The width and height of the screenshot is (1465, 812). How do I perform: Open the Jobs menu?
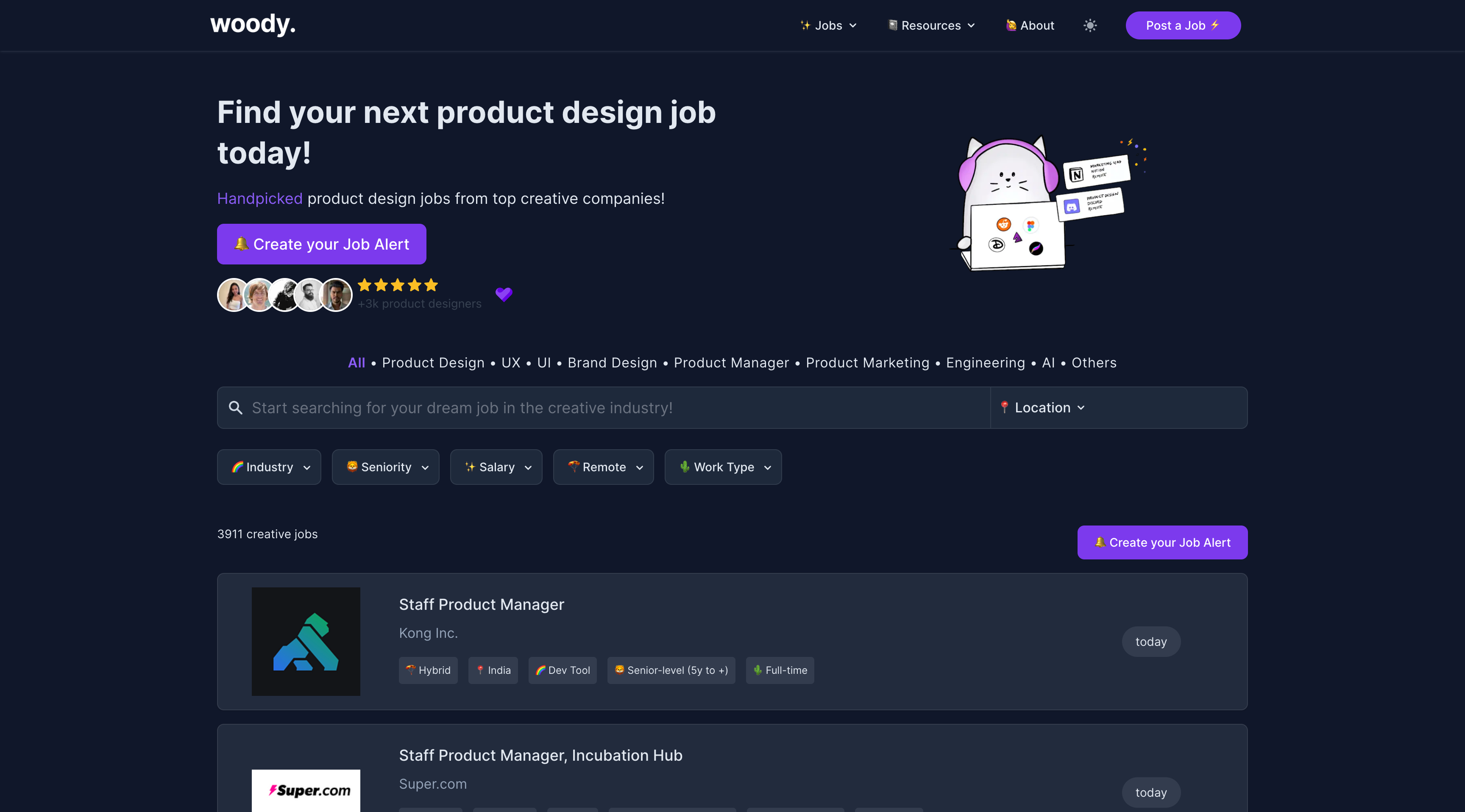tap(828, 25)
